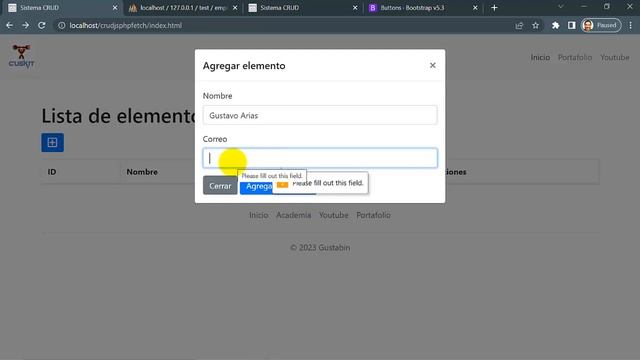
Task: Click the Correo field label
Action: (215, 139)
